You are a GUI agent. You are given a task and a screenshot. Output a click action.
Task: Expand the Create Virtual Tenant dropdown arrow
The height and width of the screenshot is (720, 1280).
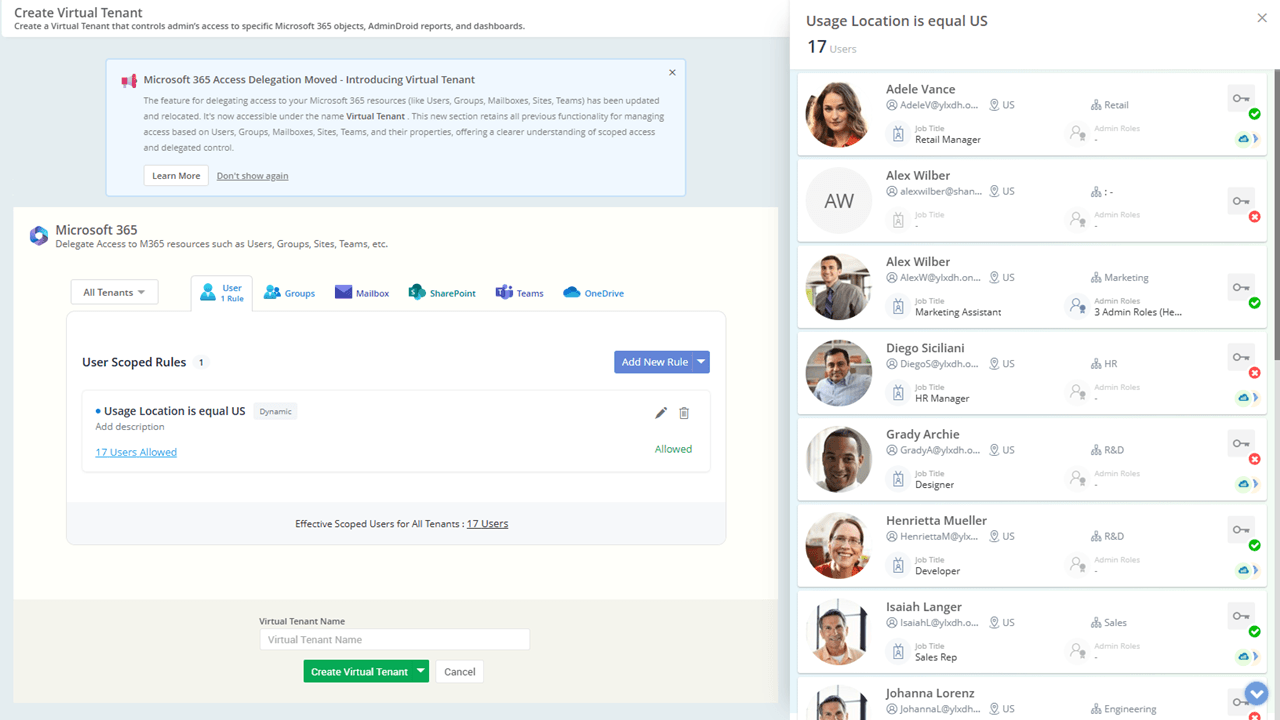(x=421, y=671)
